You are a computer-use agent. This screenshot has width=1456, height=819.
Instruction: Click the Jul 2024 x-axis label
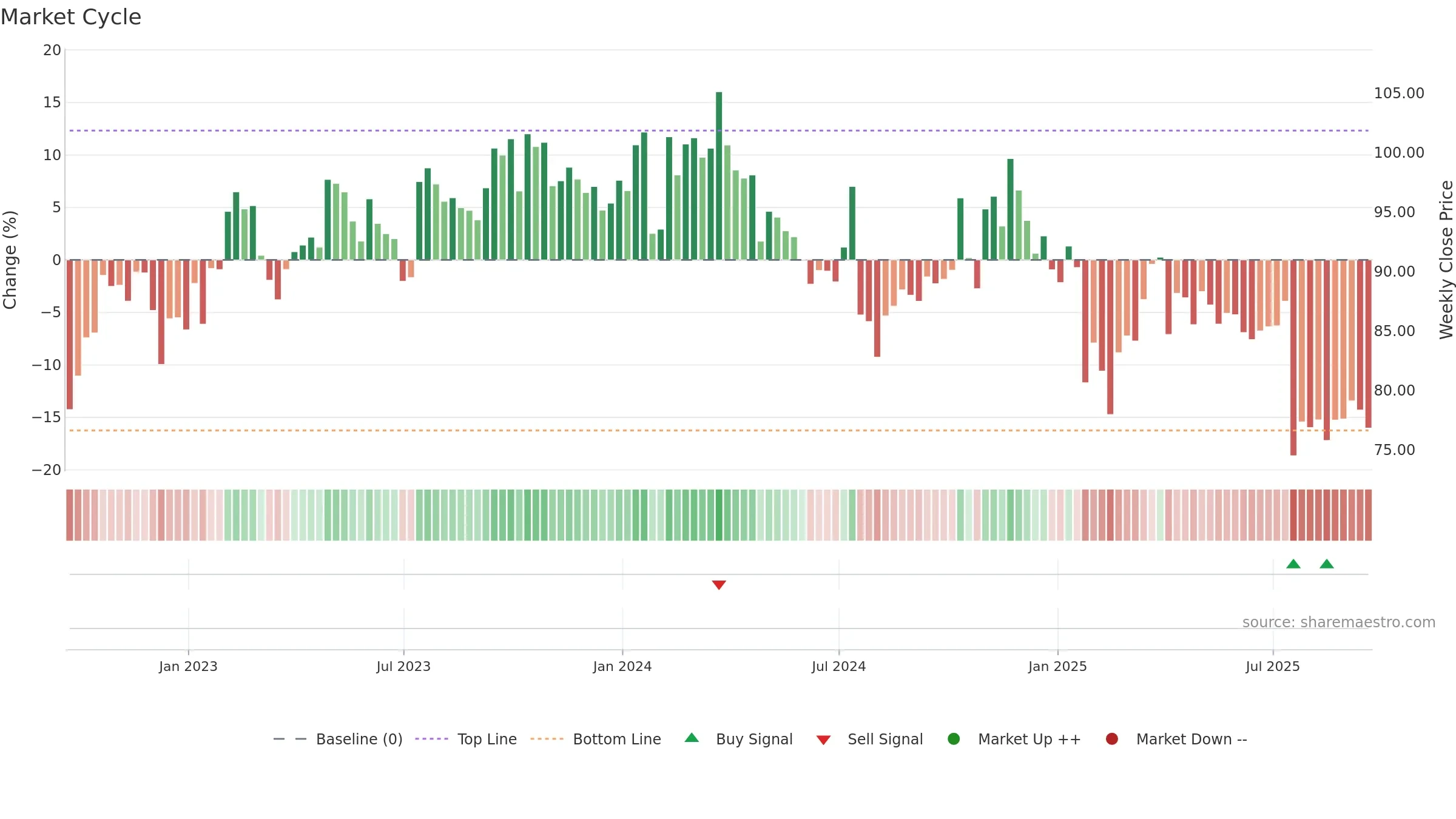839,666
